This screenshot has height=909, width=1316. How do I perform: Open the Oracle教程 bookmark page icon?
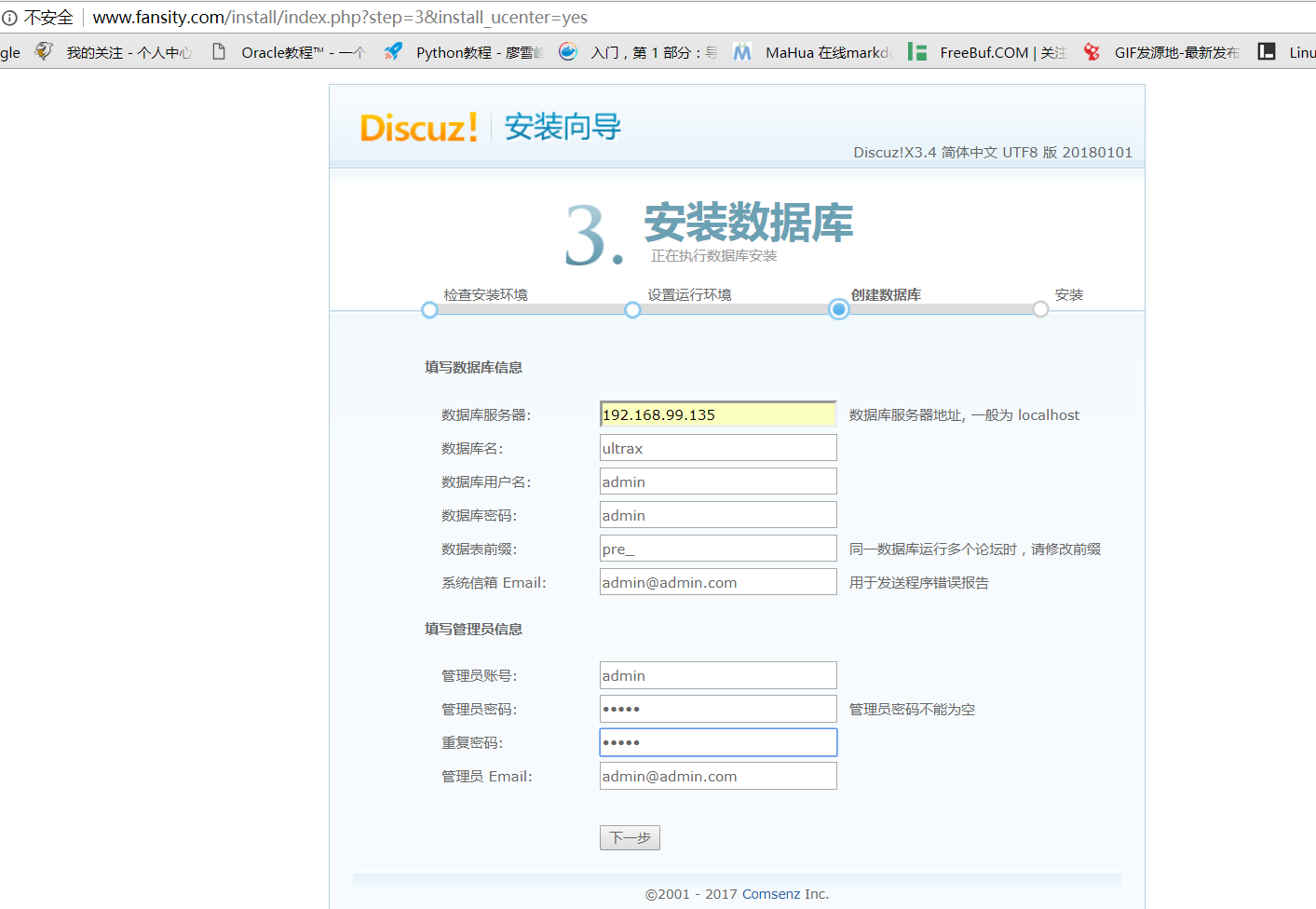pos(219,51)
